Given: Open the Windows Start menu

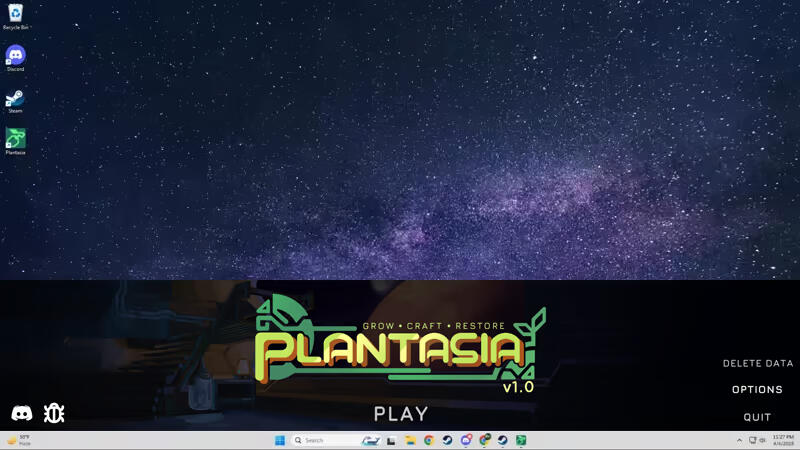Looking at the screenshot, I should [x=280, y=440].
